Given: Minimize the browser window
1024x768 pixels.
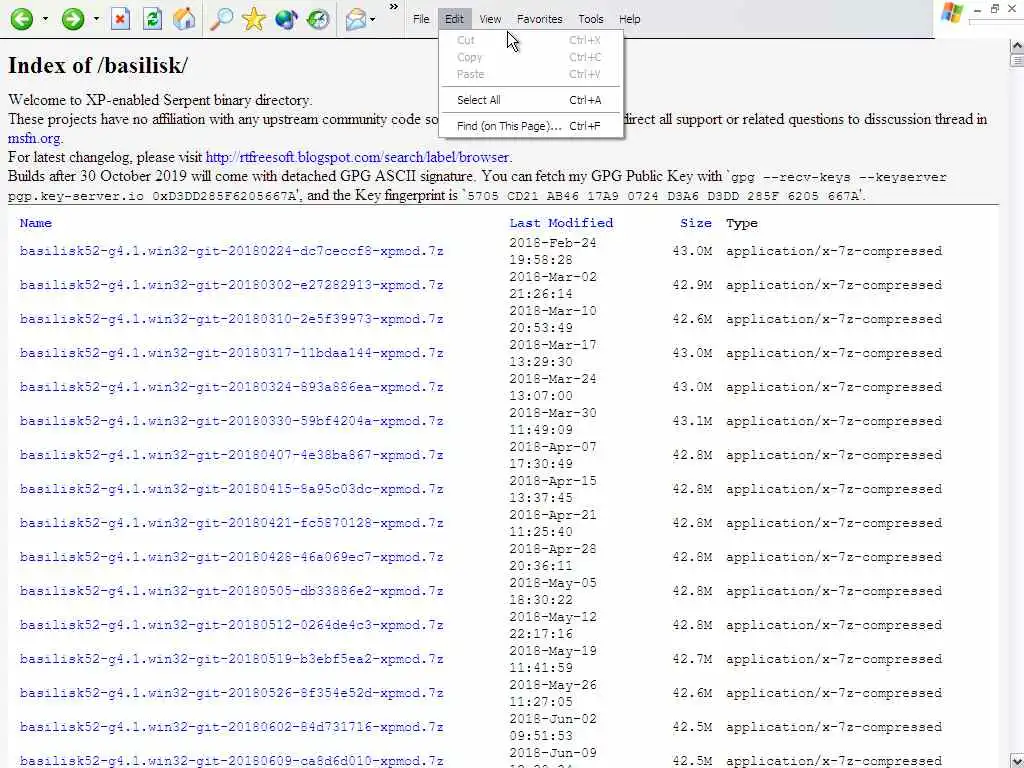Looking at the screenshot, I should point(977,10).
